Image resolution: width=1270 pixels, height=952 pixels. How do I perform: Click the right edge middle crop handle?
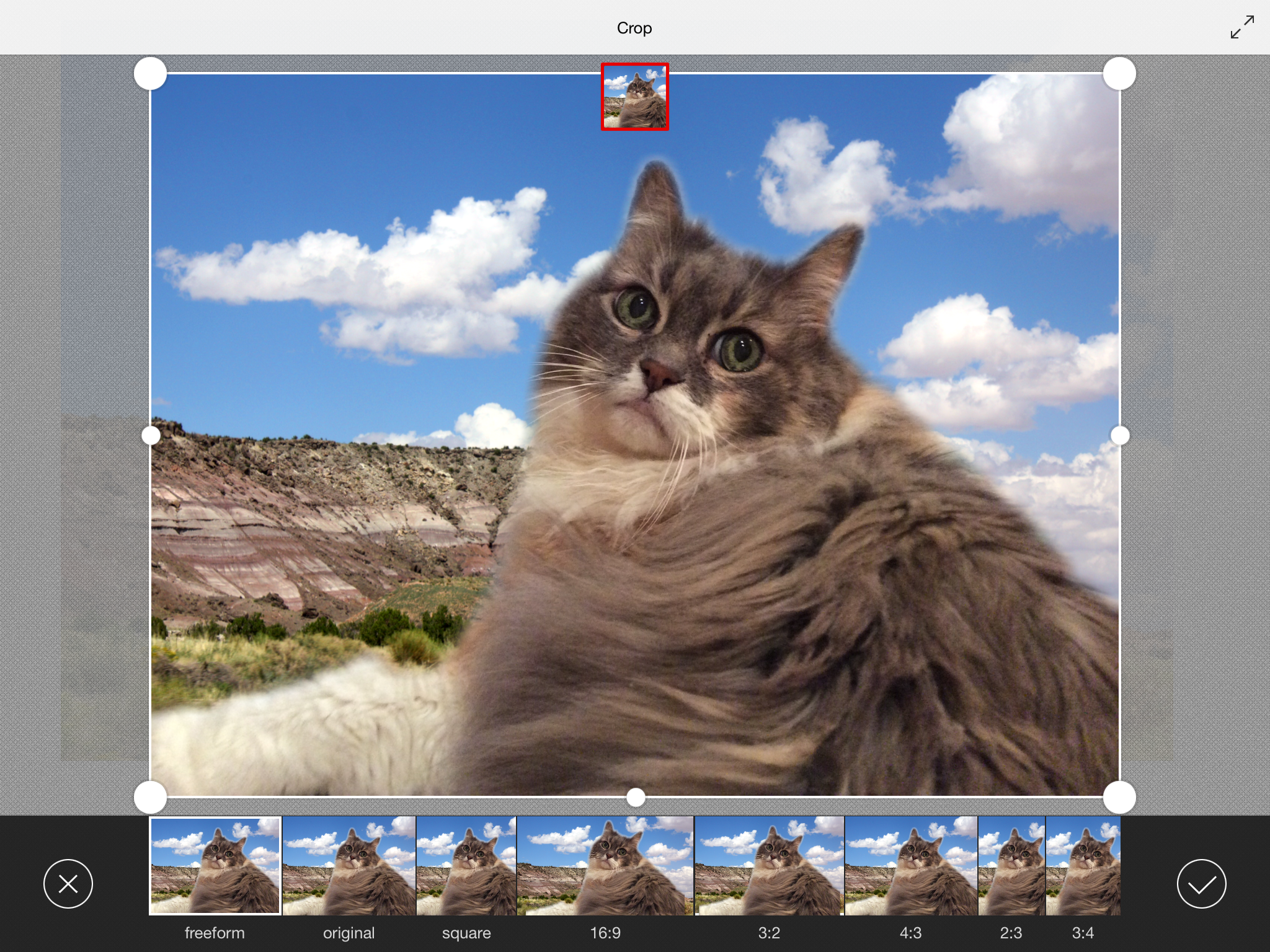pyautogui.click(x=1120, y=436)
